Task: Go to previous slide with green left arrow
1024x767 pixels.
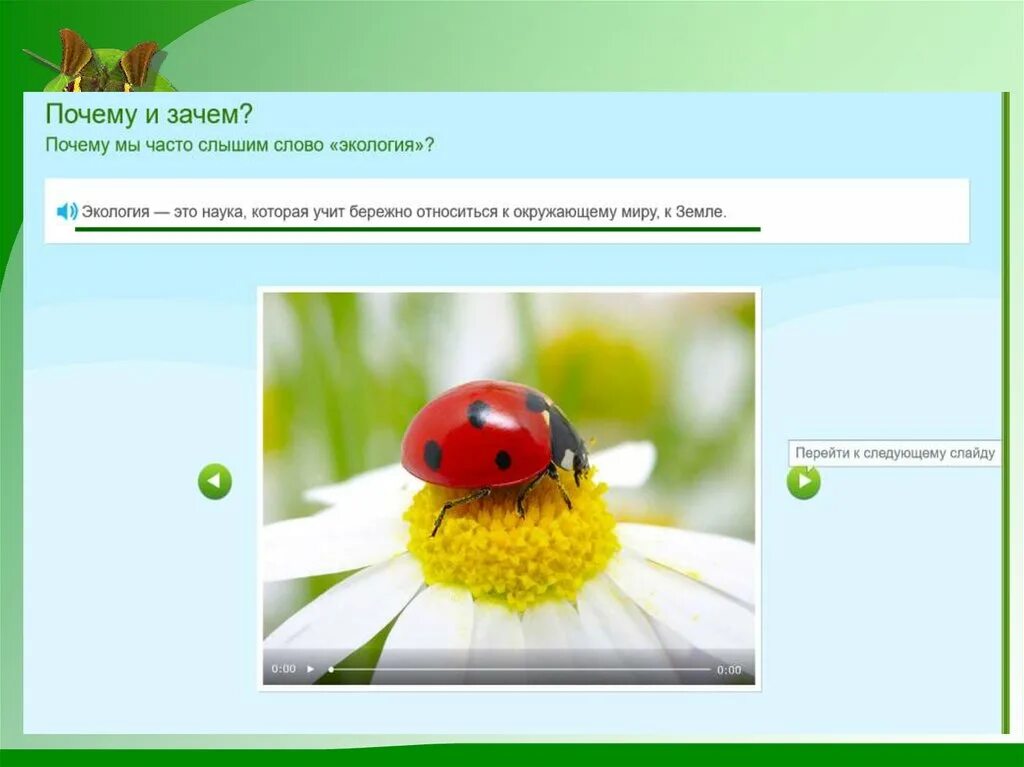Action: (x=215, y=481)
